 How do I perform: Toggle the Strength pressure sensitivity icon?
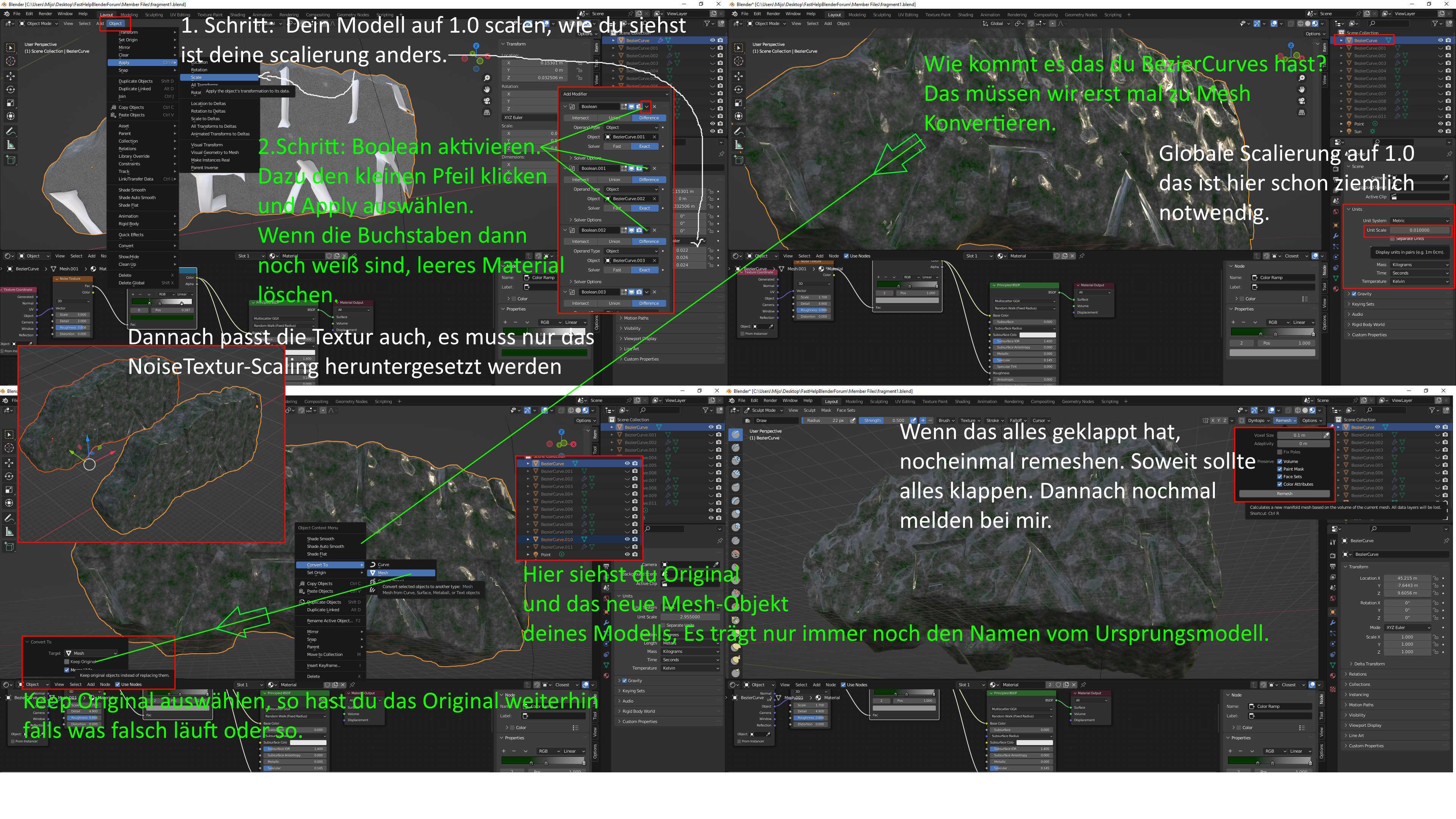913,420
